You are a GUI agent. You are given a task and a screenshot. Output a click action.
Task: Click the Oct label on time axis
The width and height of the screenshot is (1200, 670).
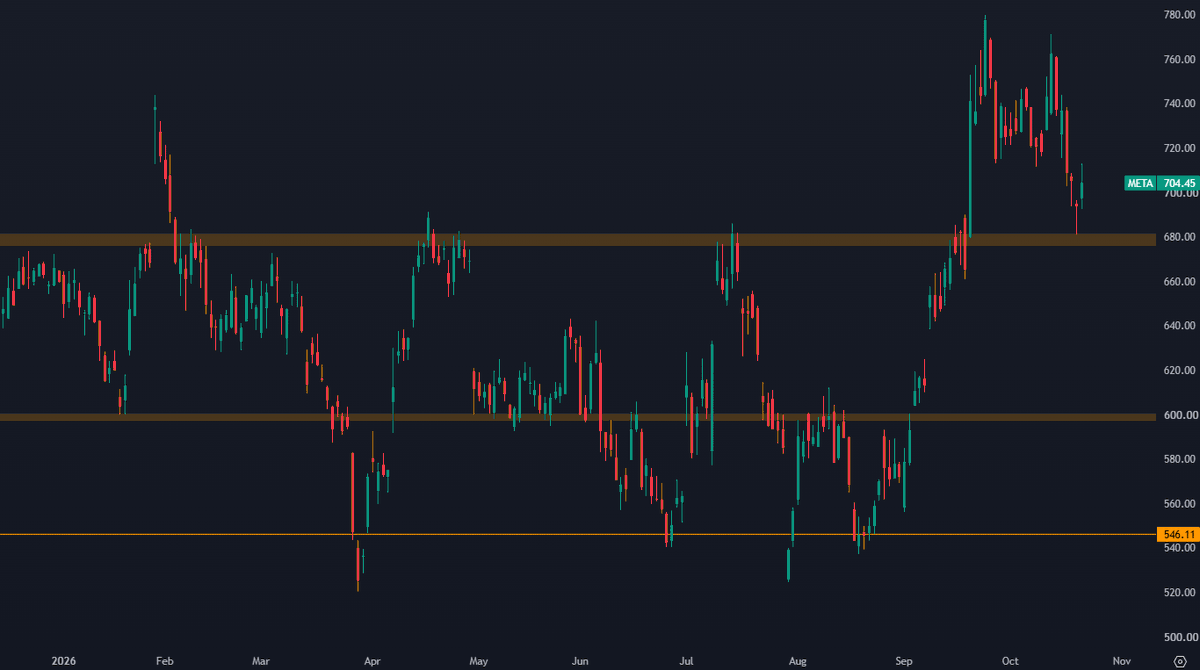coord(1011,661)
